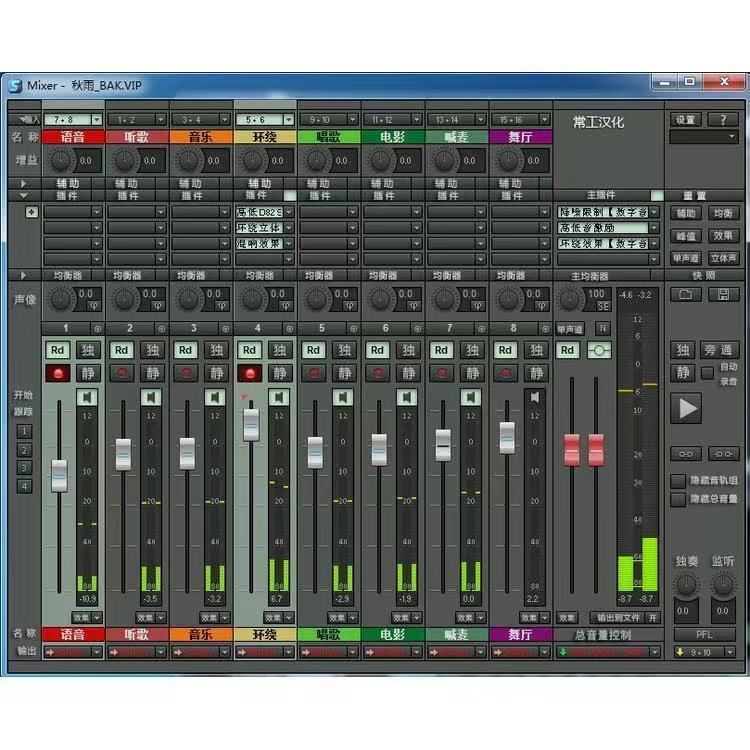This screenshot has width=750, height=750.
Task: Click the 主均衡器 header
Action: [x=589, y=276]
